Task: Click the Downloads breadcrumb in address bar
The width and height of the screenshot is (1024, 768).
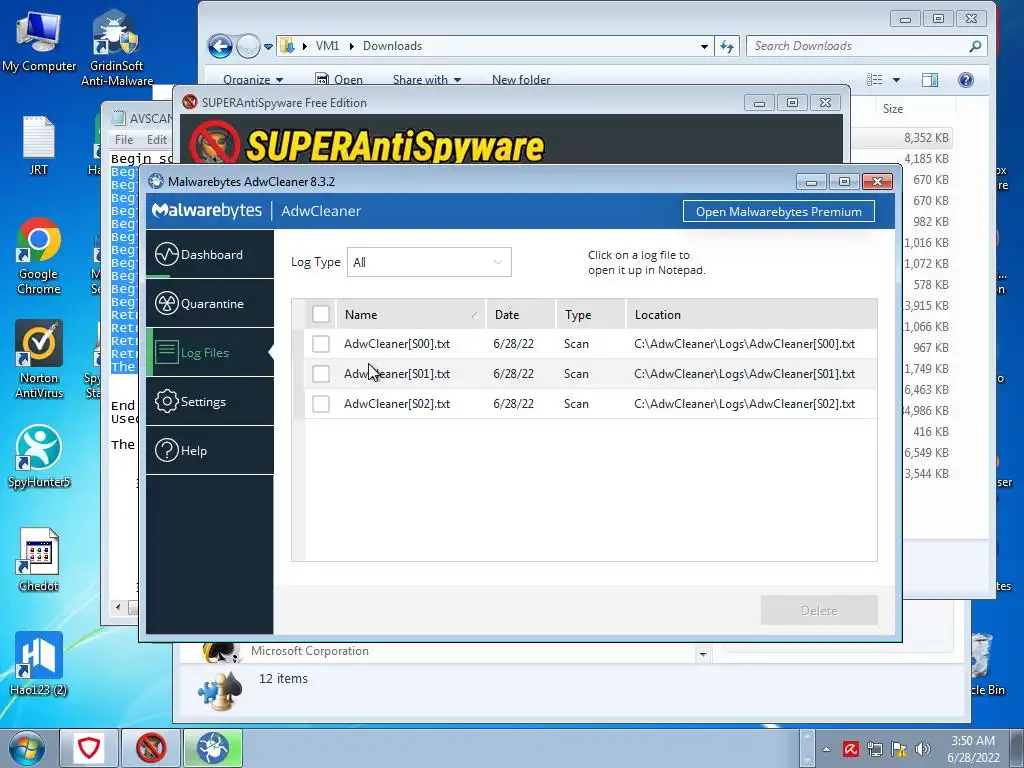Action: coord(392,46)
